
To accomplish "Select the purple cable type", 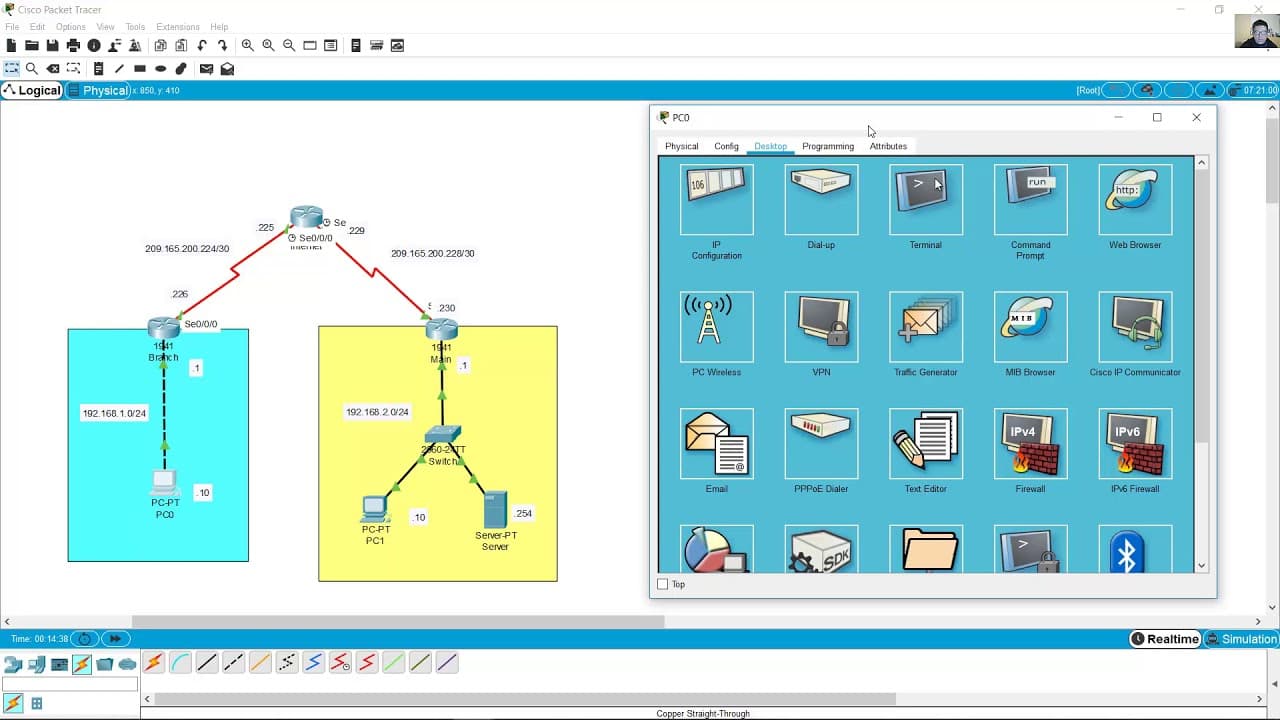I will coord(447,662).
